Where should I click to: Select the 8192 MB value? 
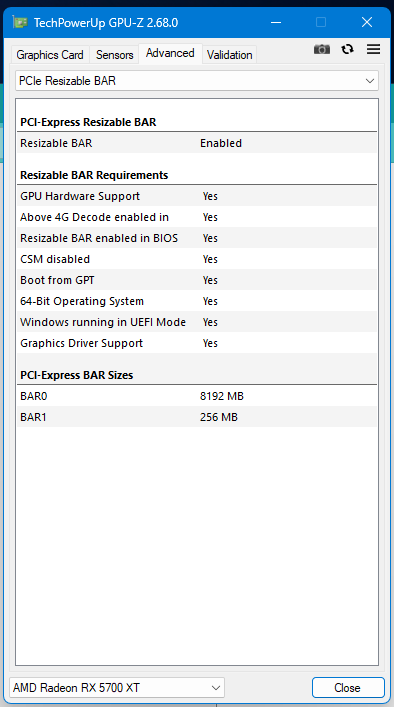click(222, 396)
